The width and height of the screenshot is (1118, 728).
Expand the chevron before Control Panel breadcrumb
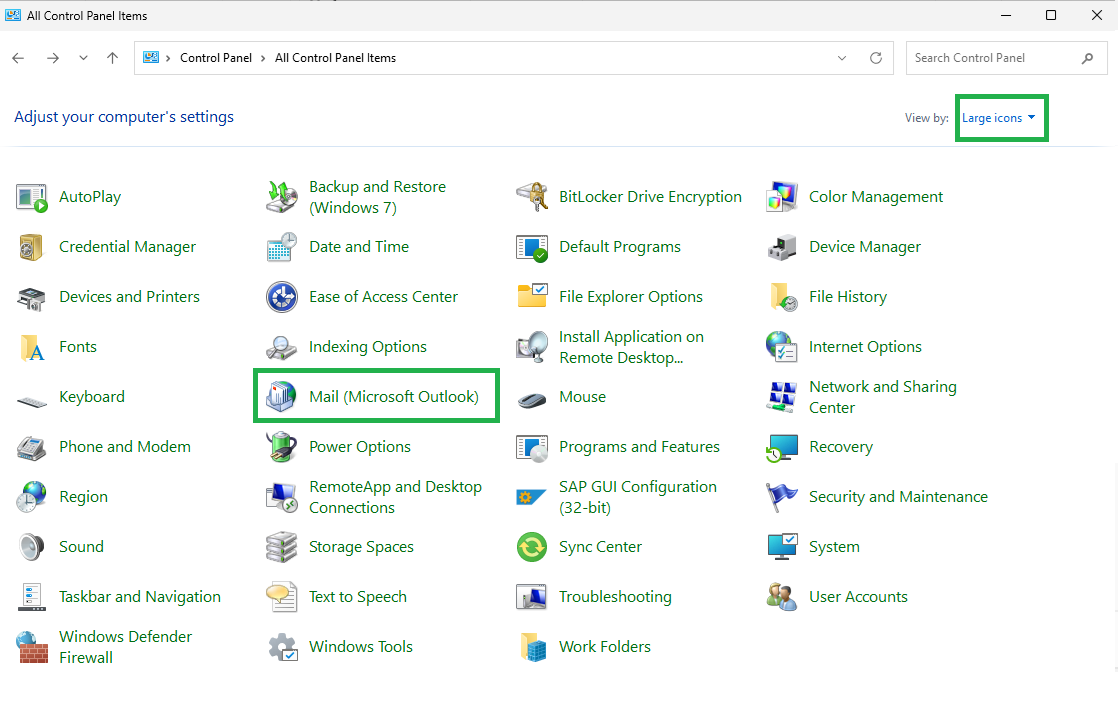tap(168, 58)
